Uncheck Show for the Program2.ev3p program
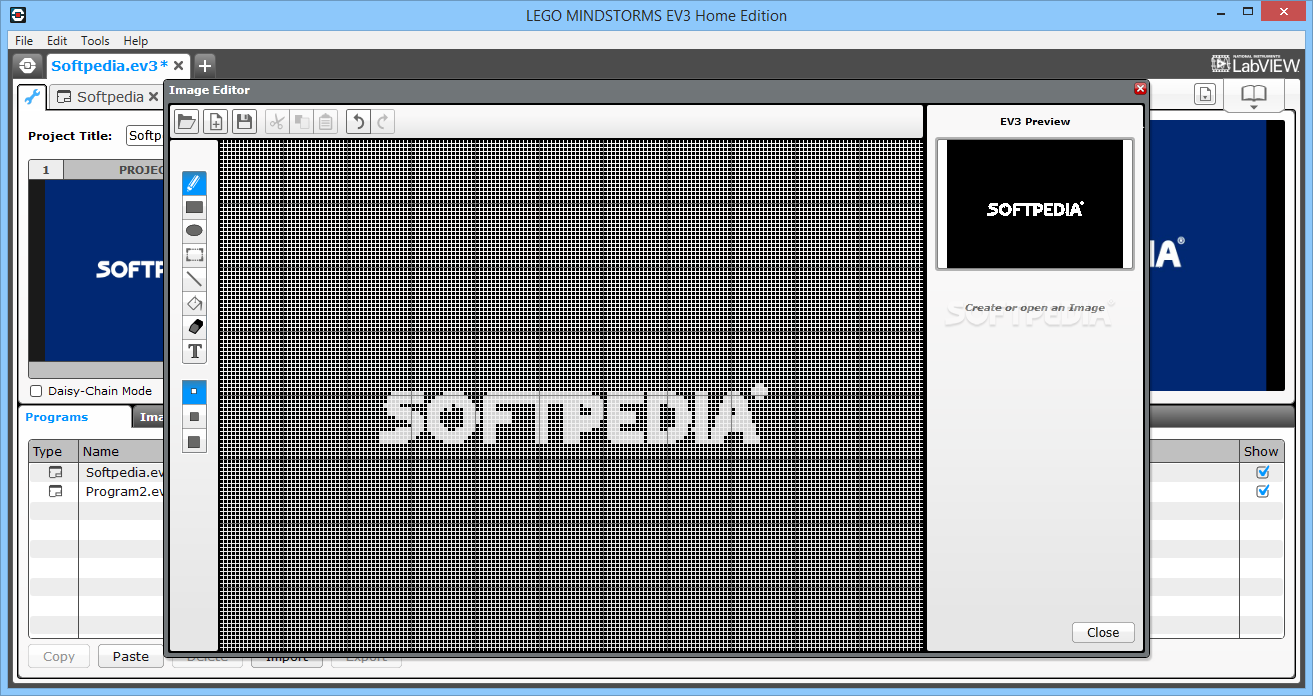 [1263, 491]
